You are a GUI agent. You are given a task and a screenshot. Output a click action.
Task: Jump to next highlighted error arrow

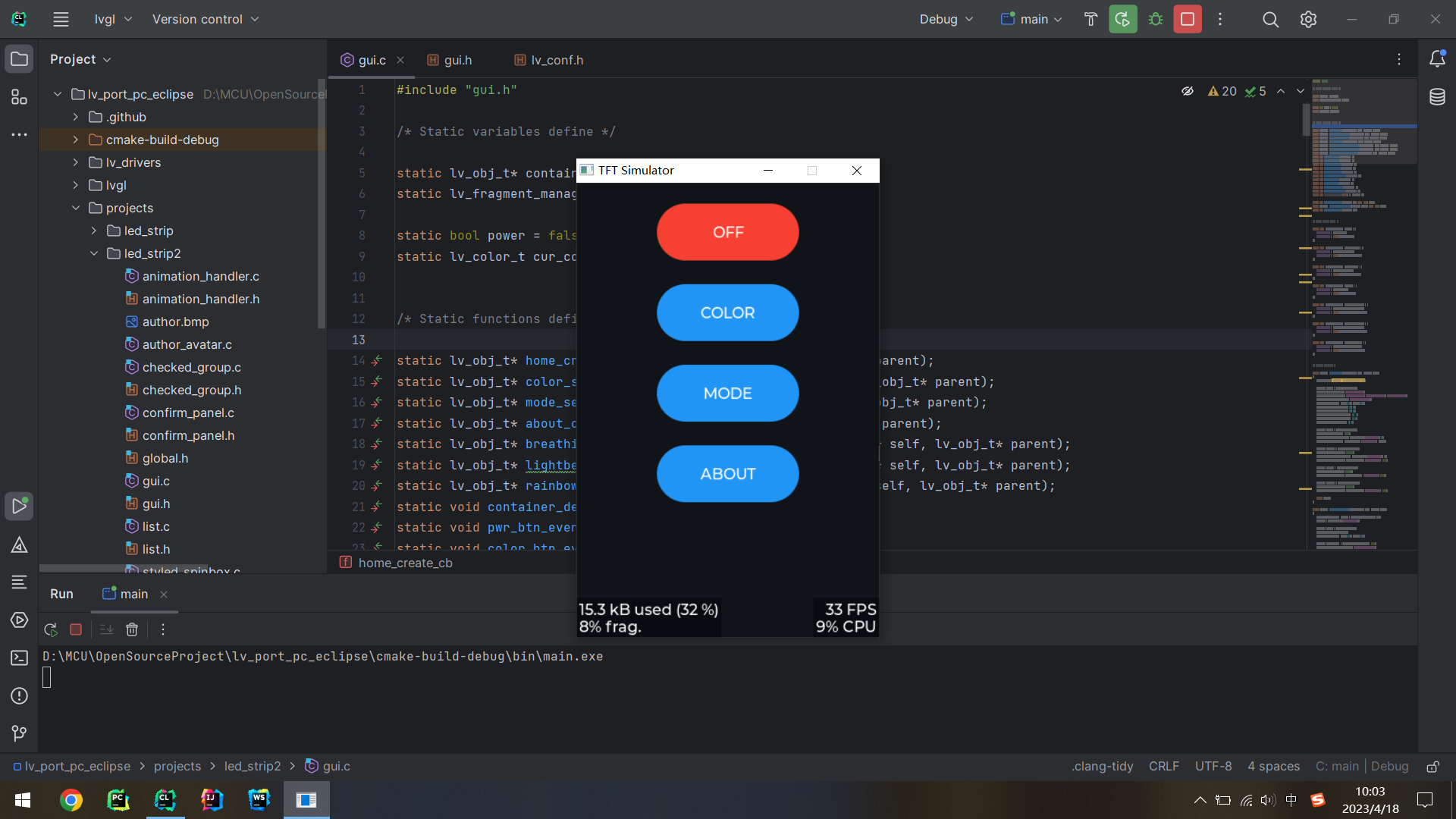coord(1301,91)
